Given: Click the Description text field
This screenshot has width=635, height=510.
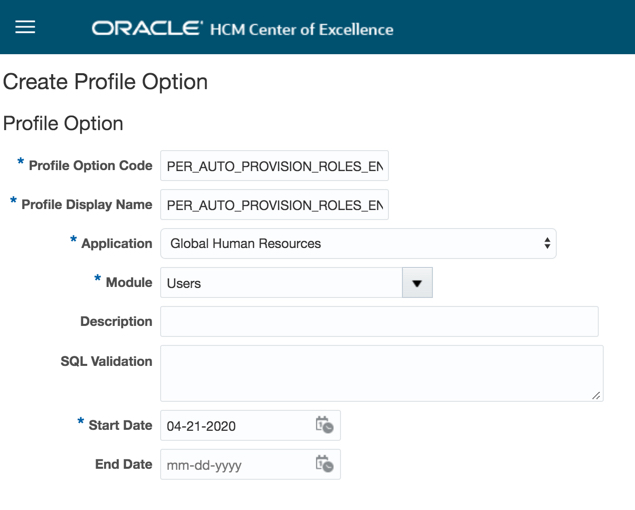Looking at the screenshot, I should point(379,322).
